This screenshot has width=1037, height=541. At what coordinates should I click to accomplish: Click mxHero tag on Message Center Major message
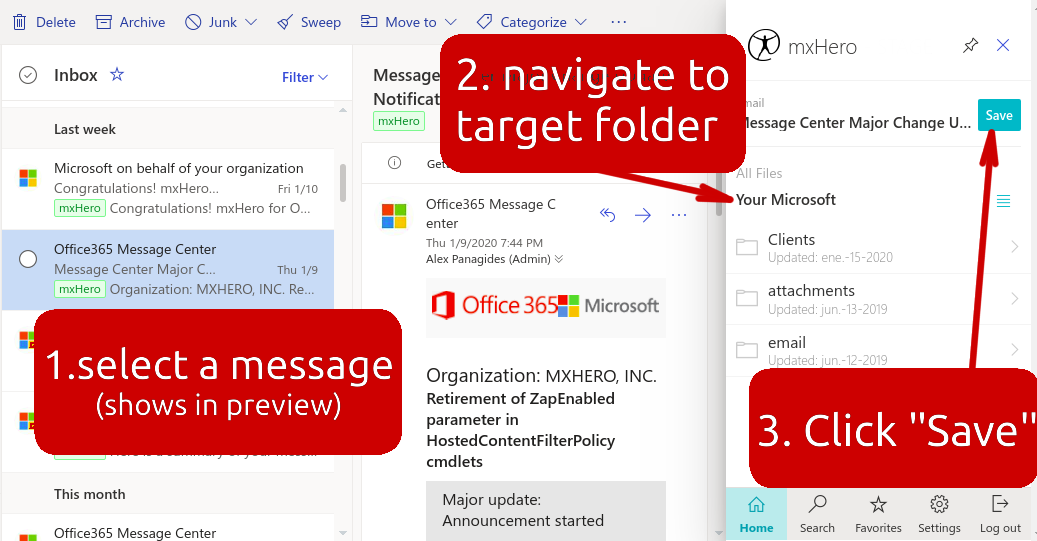coord(79,289)
